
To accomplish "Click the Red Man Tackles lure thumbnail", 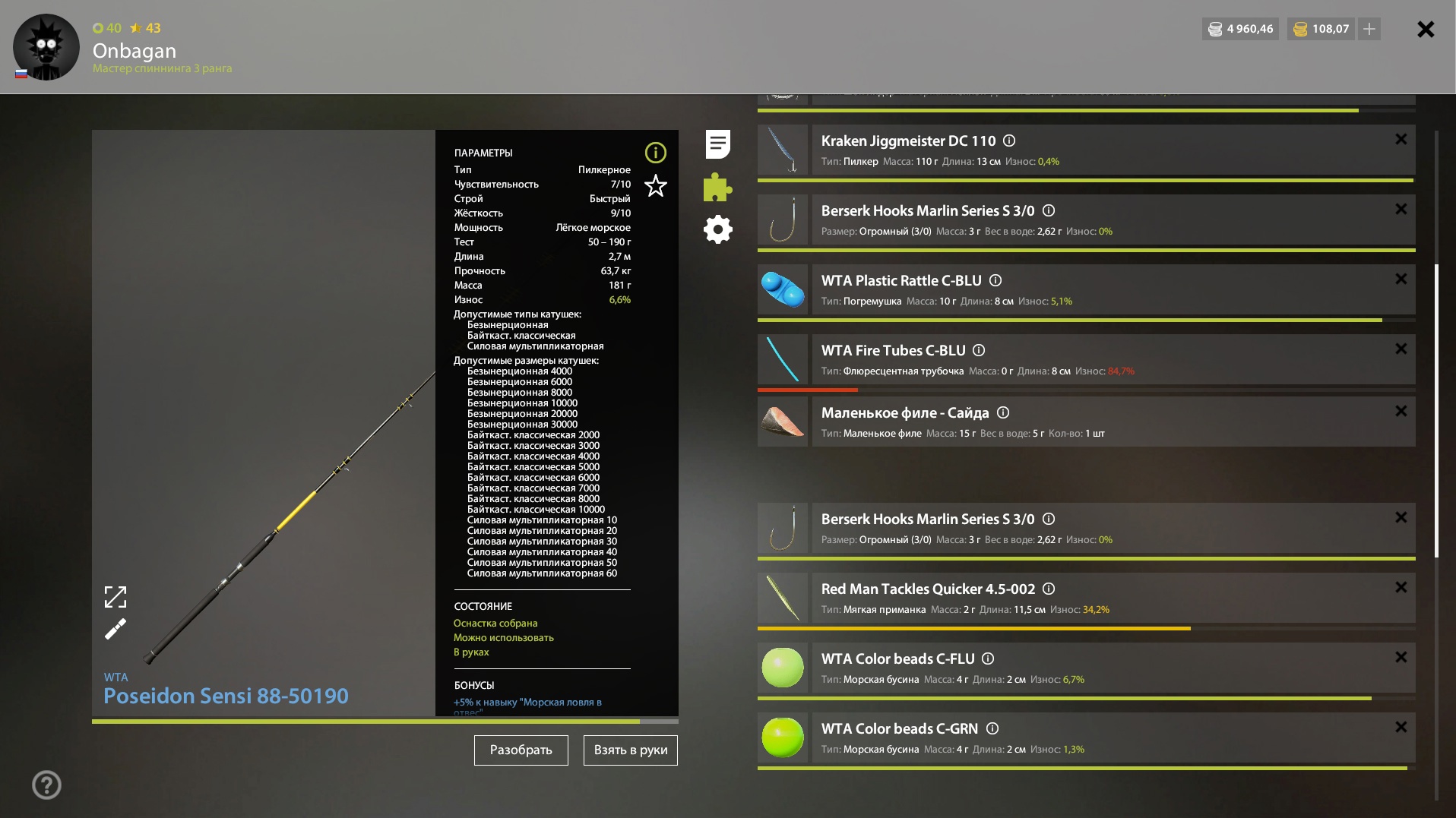I will (783, 598).
